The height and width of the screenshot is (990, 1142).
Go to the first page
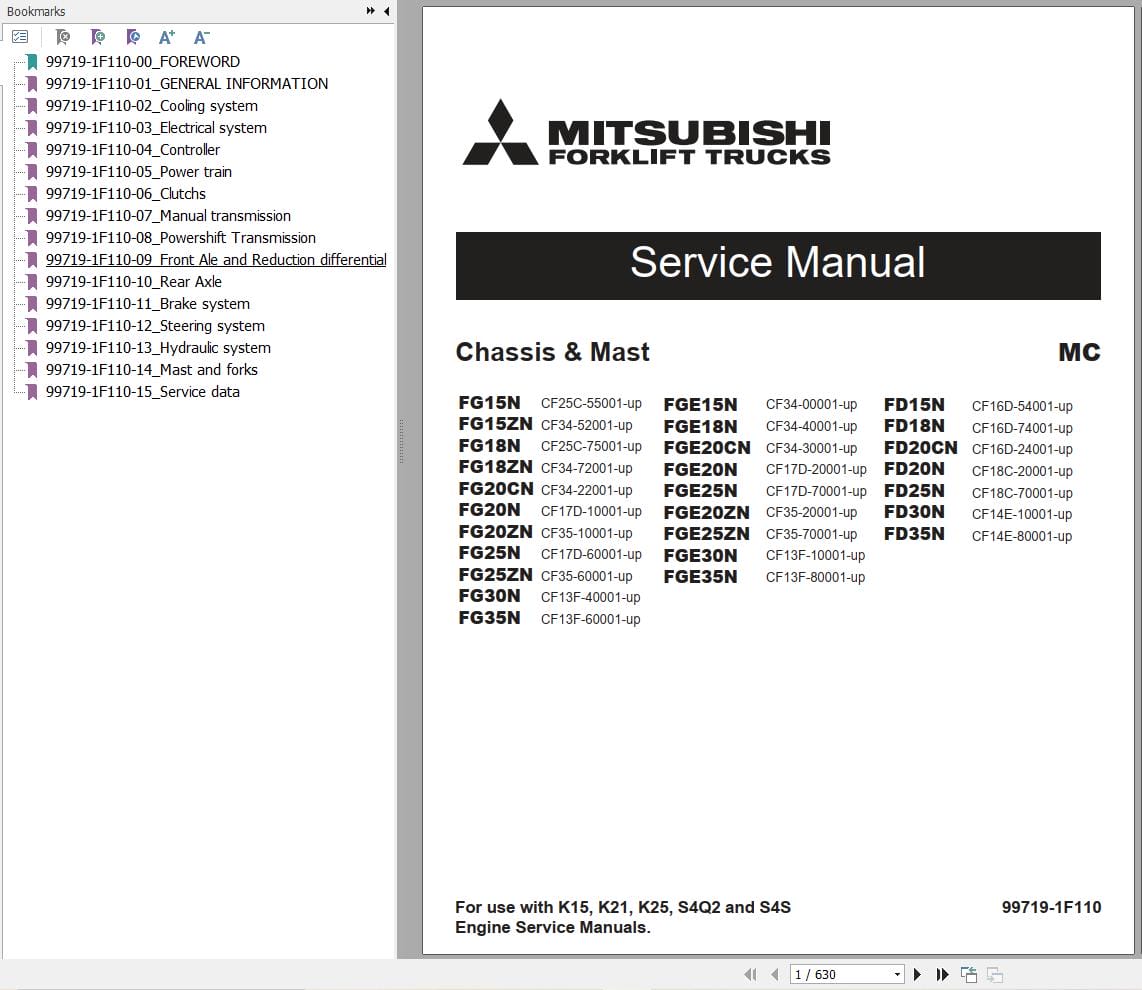point(750,974)
